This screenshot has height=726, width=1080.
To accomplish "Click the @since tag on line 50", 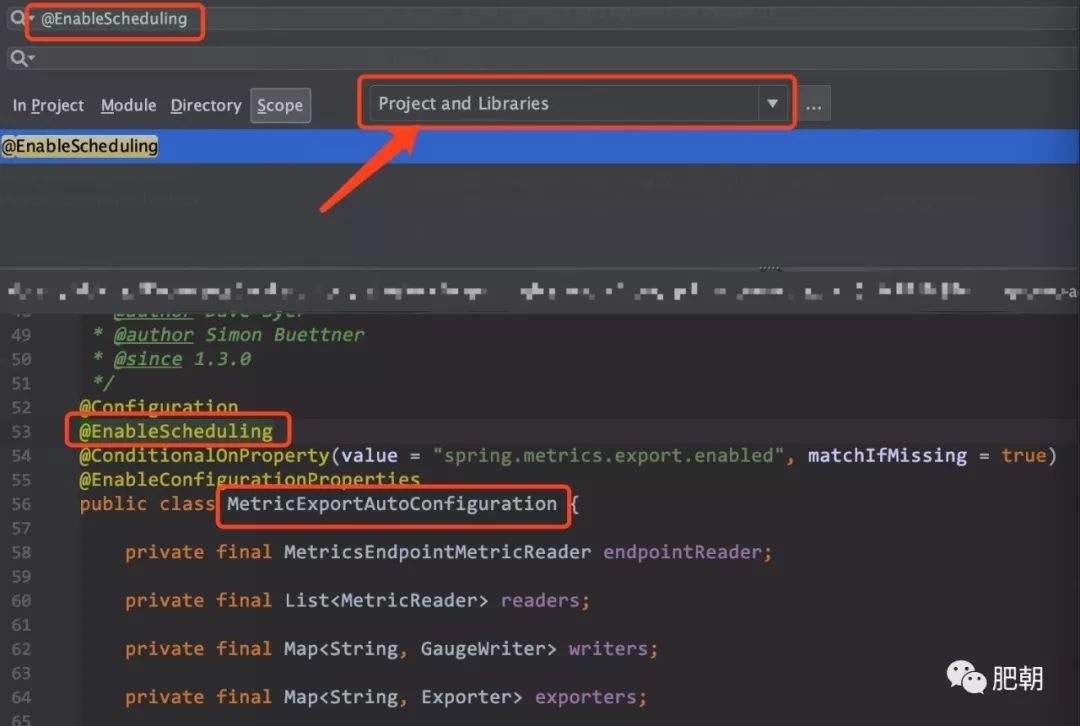I will pyautogui.click(x=148, y=359).
